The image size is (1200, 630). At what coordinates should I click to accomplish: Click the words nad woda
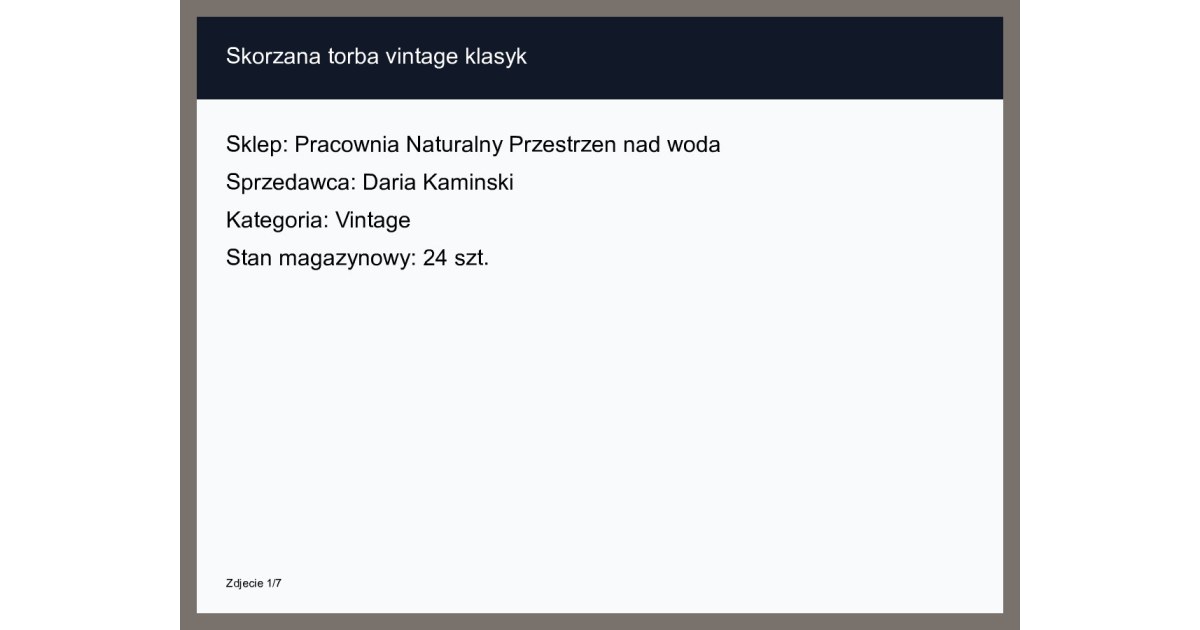(671, 145)
